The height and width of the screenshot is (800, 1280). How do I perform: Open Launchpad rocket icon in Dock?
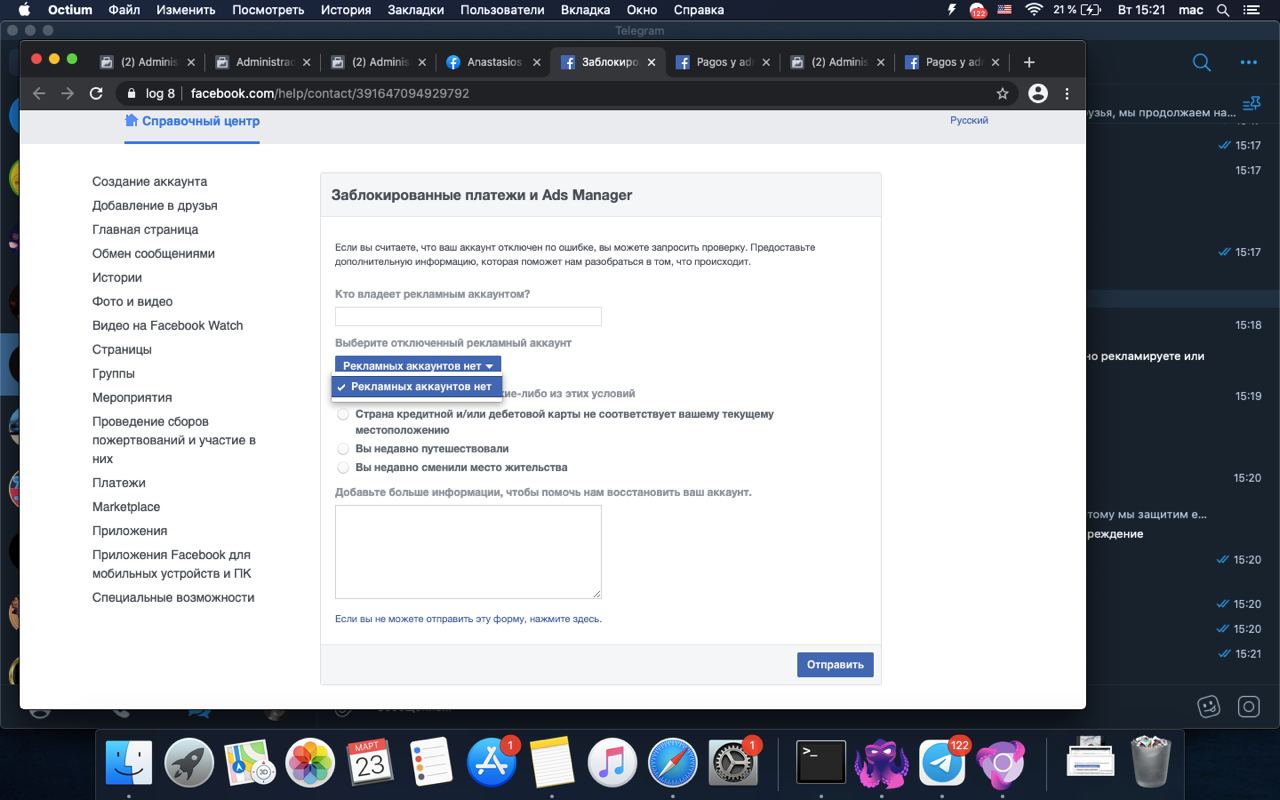(188, 764)
